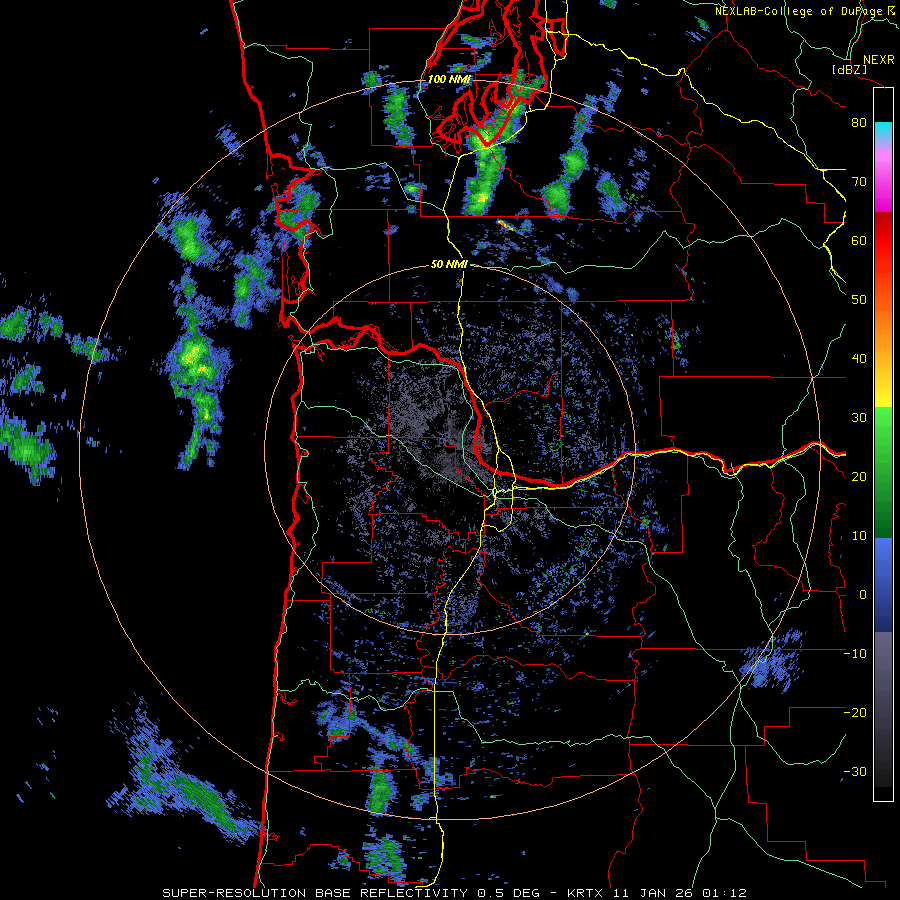
Task: Click the 50 NMI range ring label
Action: pos(449,265)
